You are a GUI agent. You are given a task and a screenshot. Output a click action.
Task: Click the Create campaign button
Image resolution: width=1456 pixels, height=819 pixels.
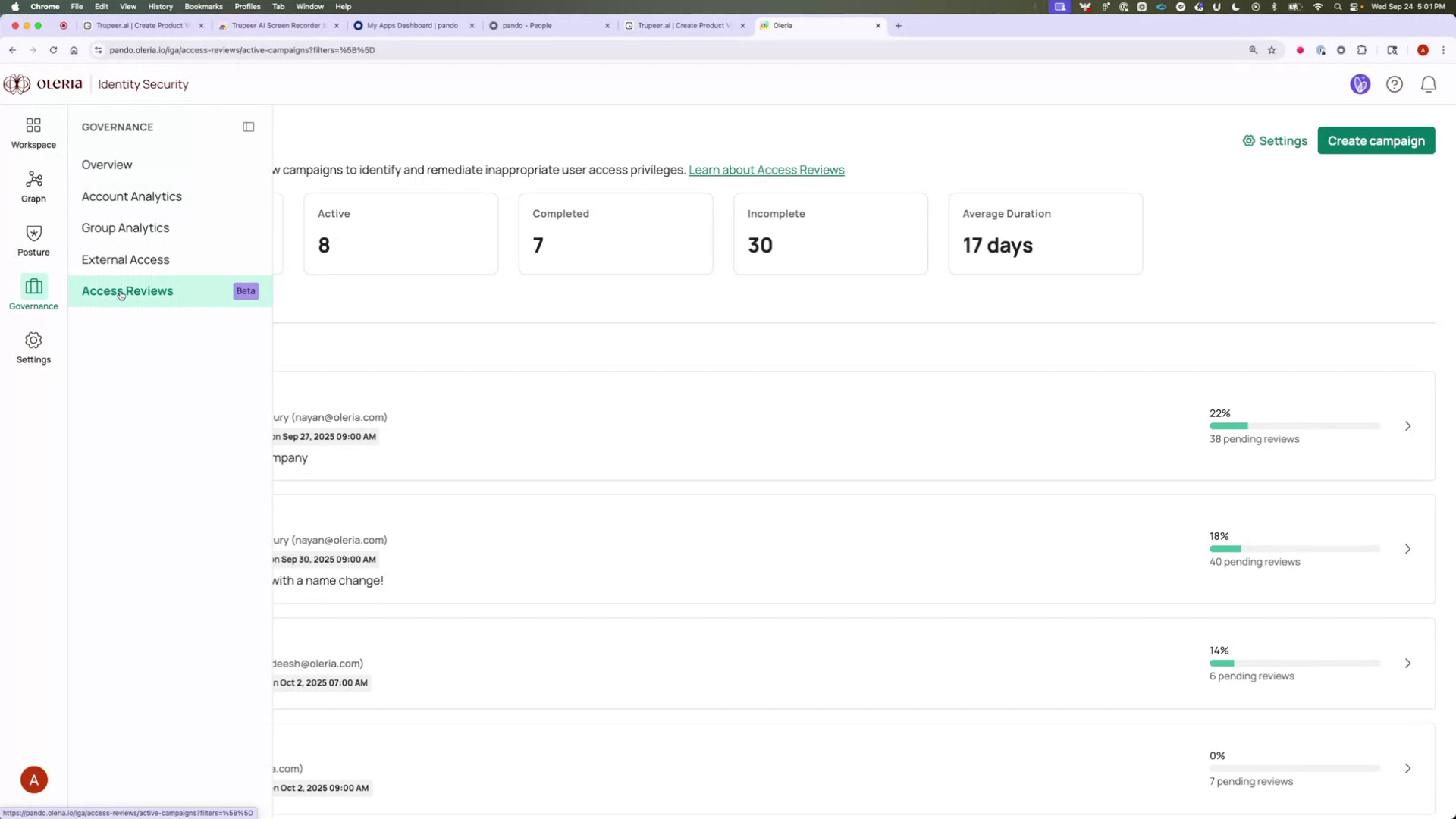pos(1376,140)
